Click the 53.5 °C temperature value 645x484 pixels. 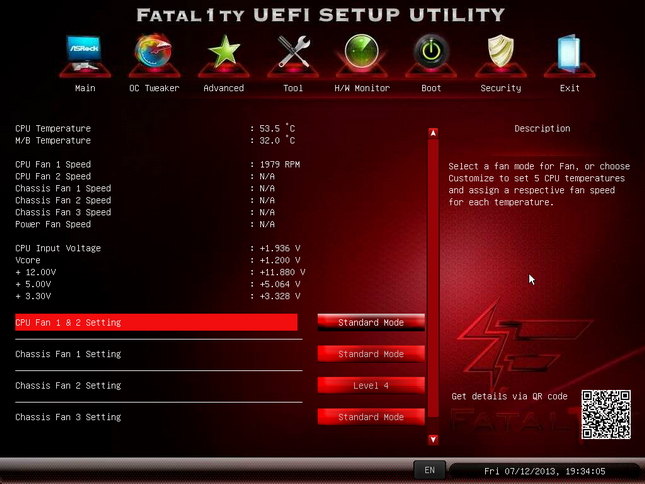point(277,128)
